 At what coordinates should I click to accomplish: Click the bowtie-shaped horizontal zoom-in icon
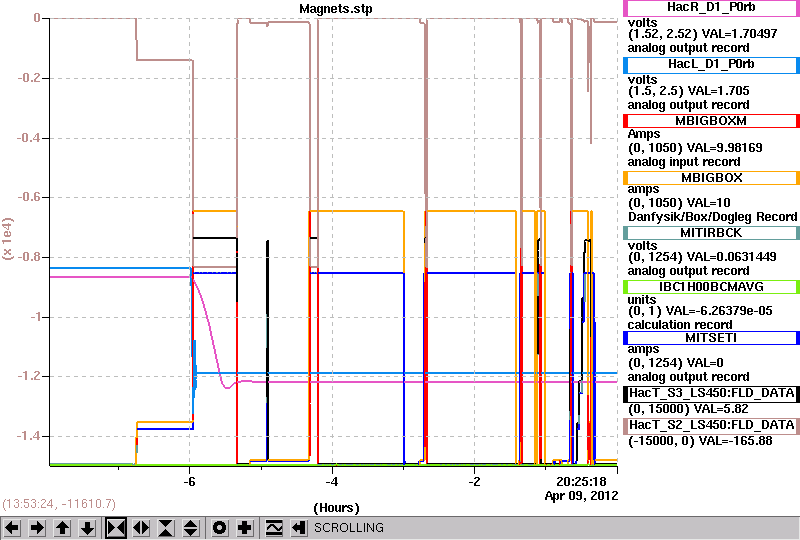[116, 528]
